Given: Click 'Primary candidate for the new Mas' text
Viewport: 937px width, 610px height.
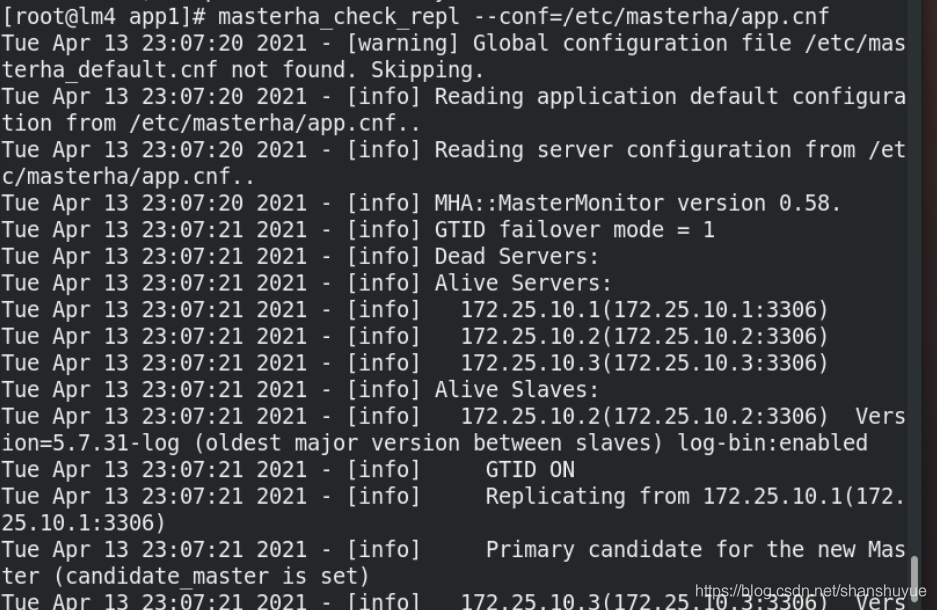Looking at the screenshot, I should coord(695,549).
